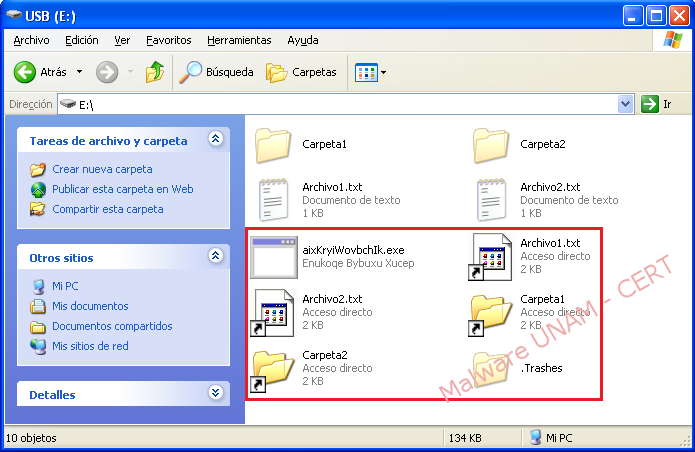Click Mi PC zone in status bar

551,438
